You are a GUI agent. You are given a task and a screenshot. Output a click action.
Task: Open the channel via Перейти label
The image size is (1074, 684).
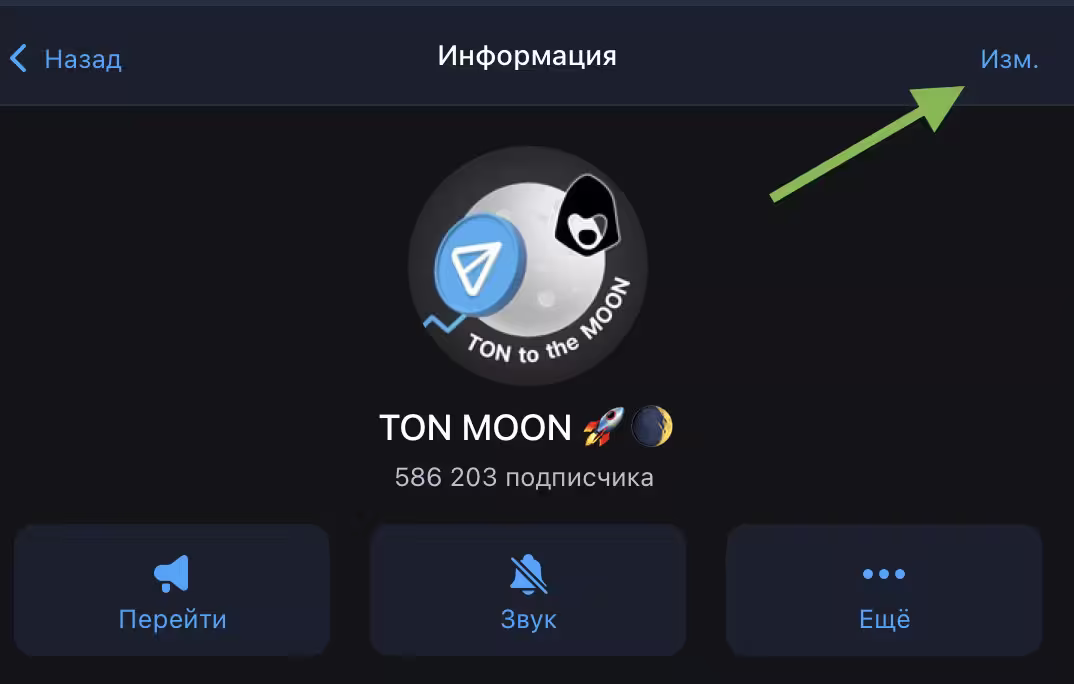click(173, 620)
